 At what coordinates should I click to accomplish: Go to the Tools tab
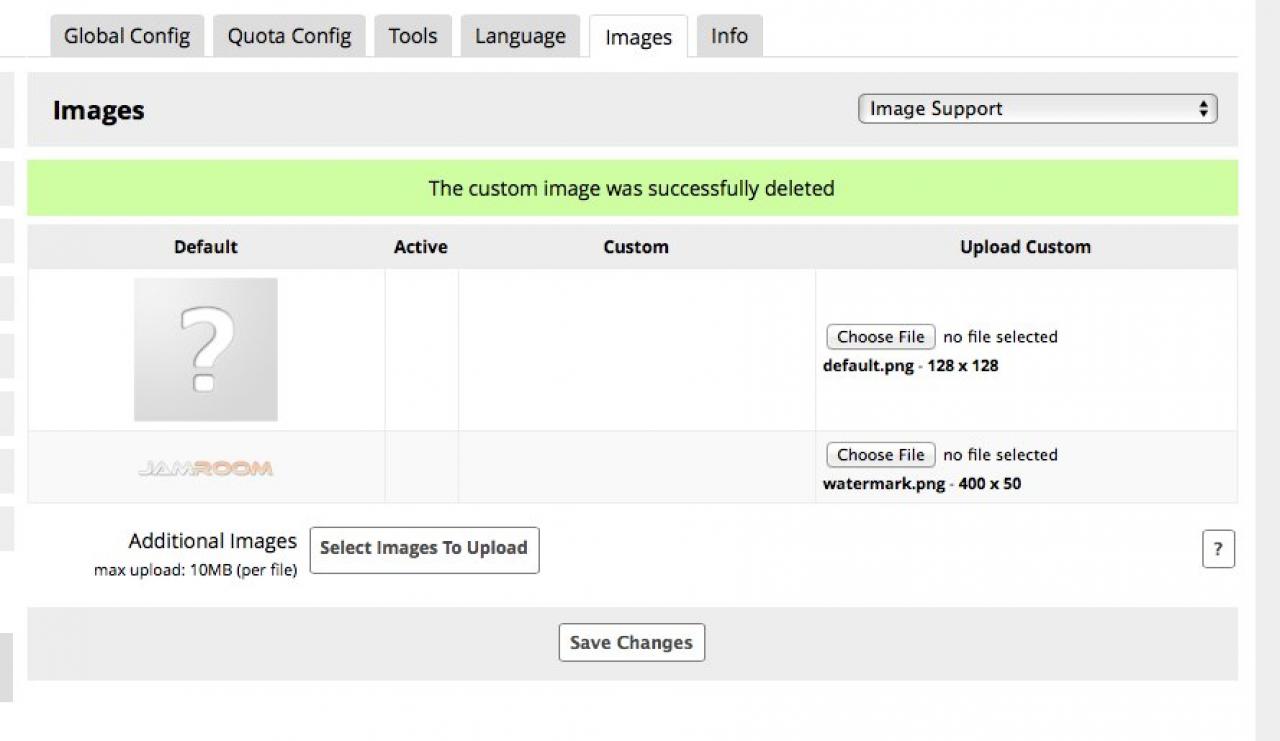click(x=413, y=36)
